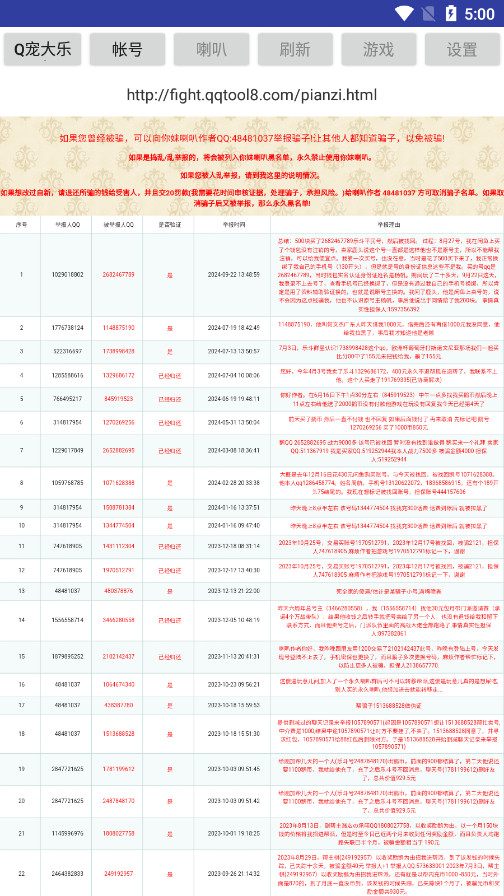Open the 游戏 tab
This screenshot has height=896, width=504.
[x=378, y=50]
